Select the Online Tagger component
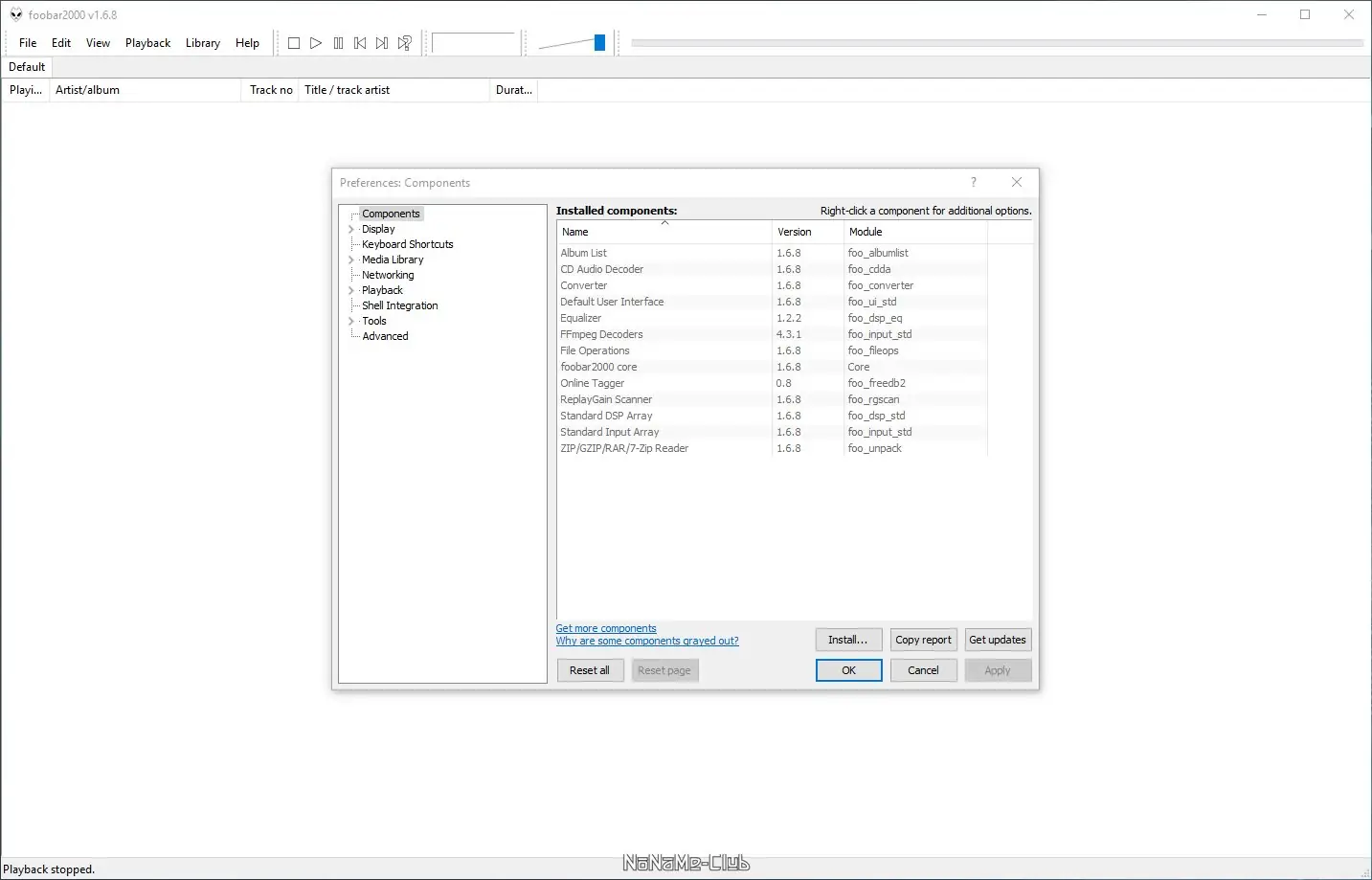Viewport: 1372px width, 880px height. click(x=772, y=383)
